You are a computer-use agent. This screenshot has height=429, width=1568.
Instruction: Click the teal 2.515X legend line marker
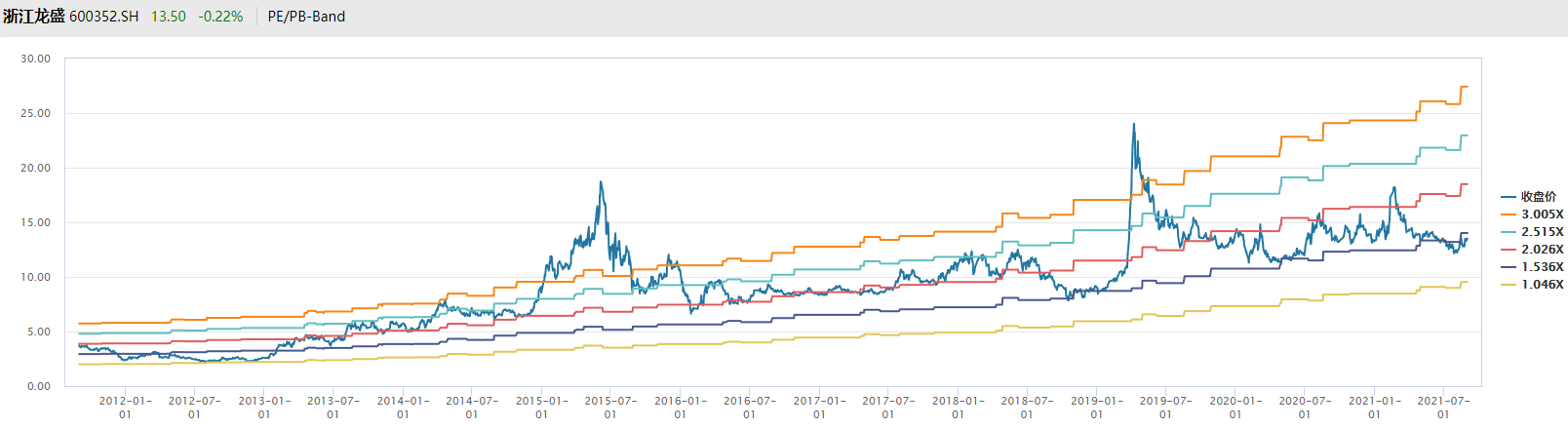(x=1509, y=232)
